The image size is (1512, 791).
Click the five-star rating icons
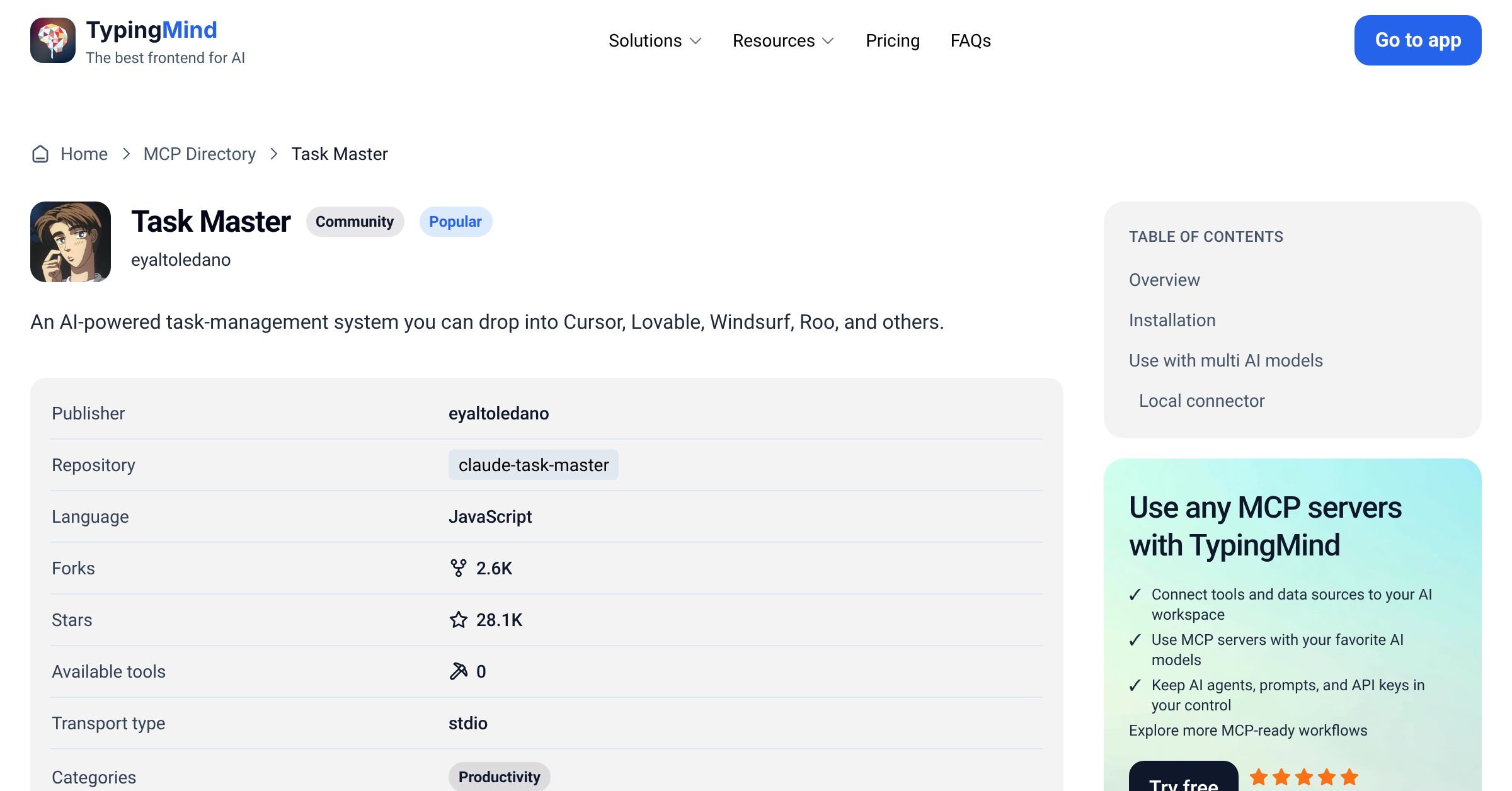click(1304, 777)
